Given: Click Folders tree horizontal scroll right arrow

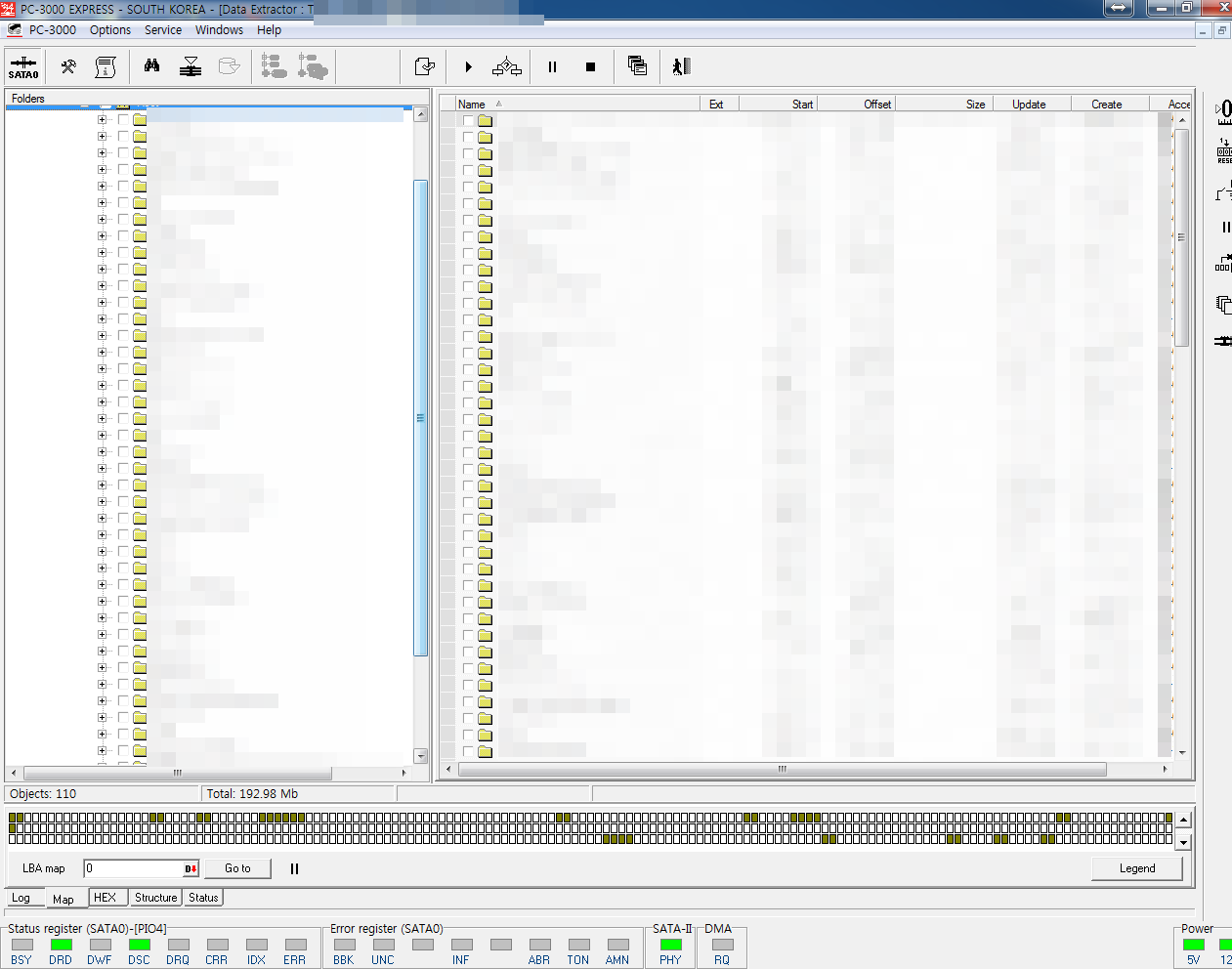Looking at the screenshot, I should click(404, 772).
